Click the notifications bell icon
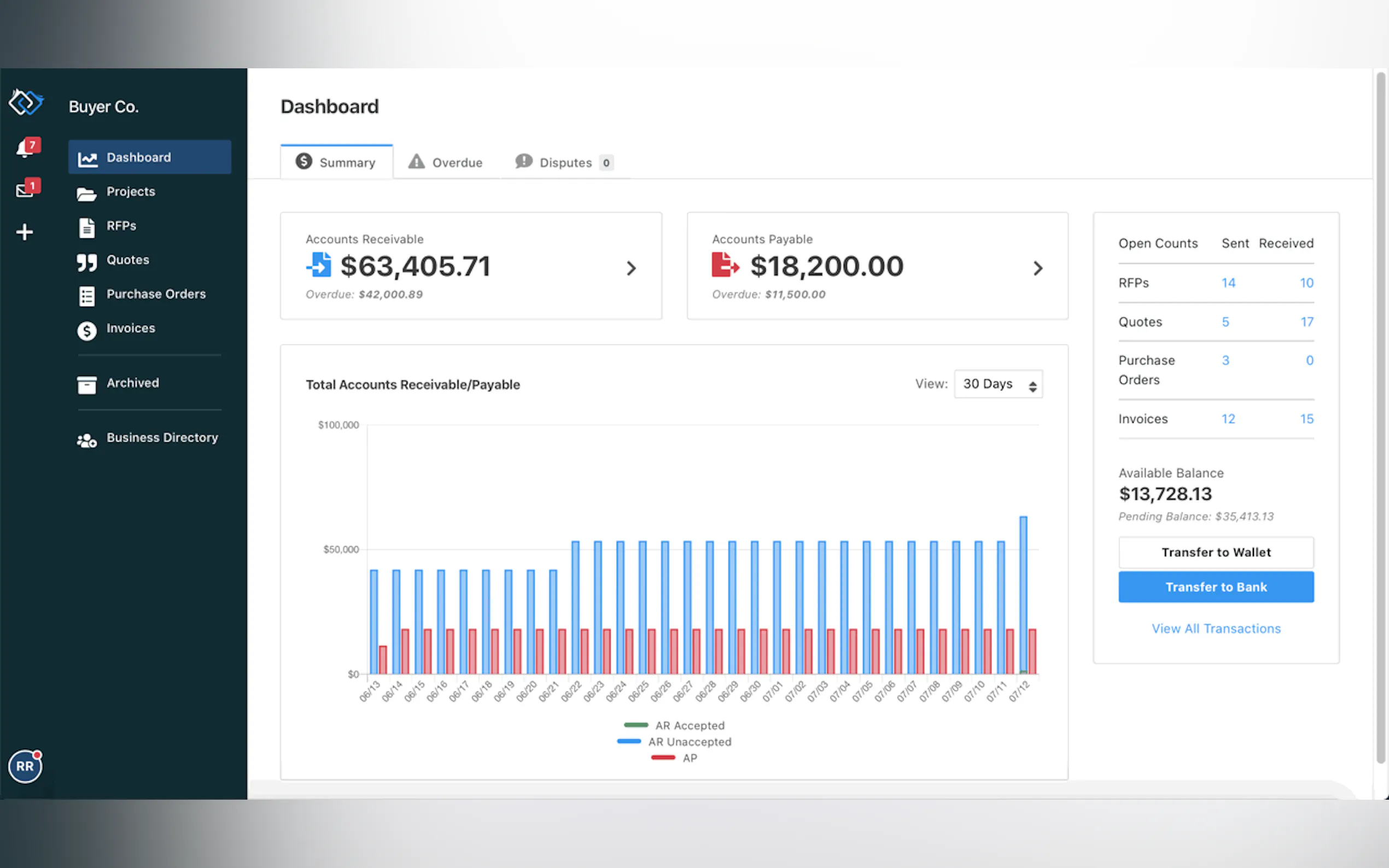The width and height of the screenshot is (1389, 868). click(x=25, y=149)
